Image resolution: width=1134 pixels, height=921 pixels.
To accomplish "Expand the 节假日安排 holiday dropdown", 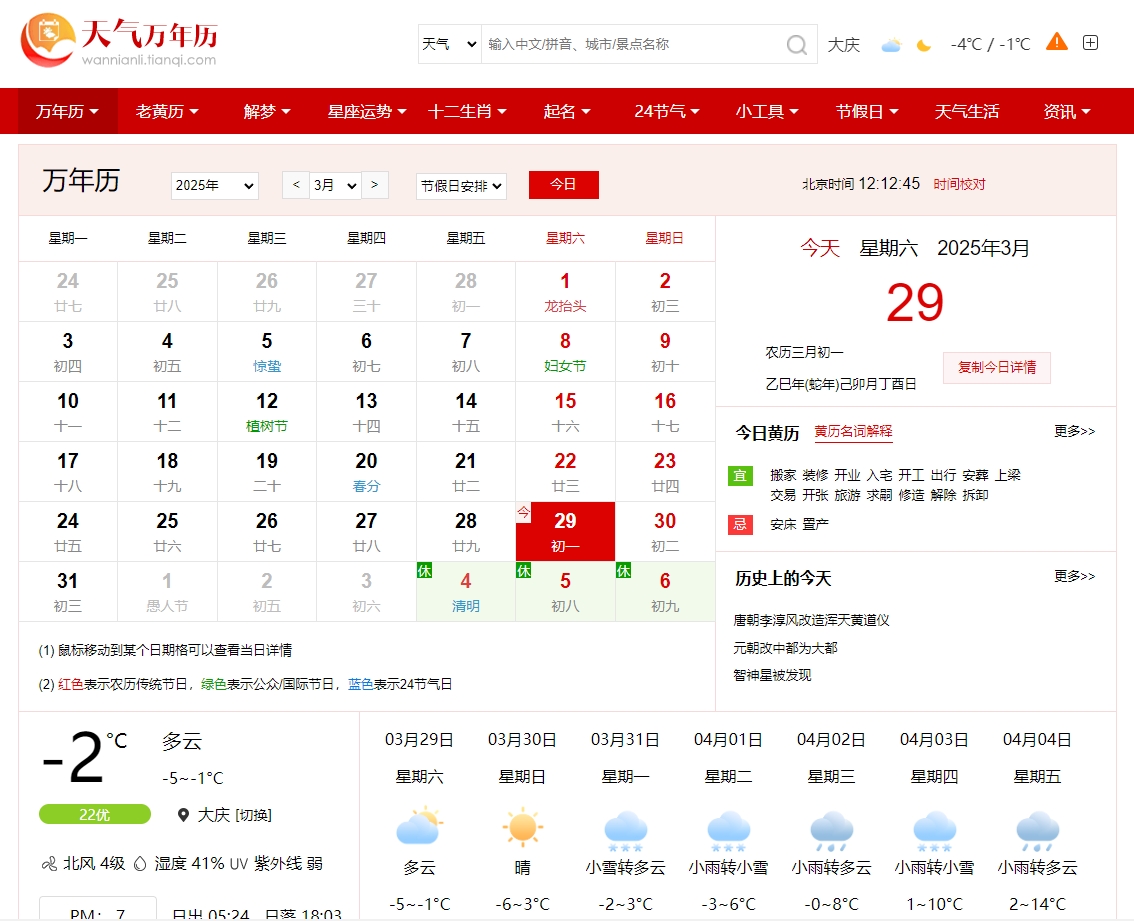I will pyautogui.click(x=461, y=186).
